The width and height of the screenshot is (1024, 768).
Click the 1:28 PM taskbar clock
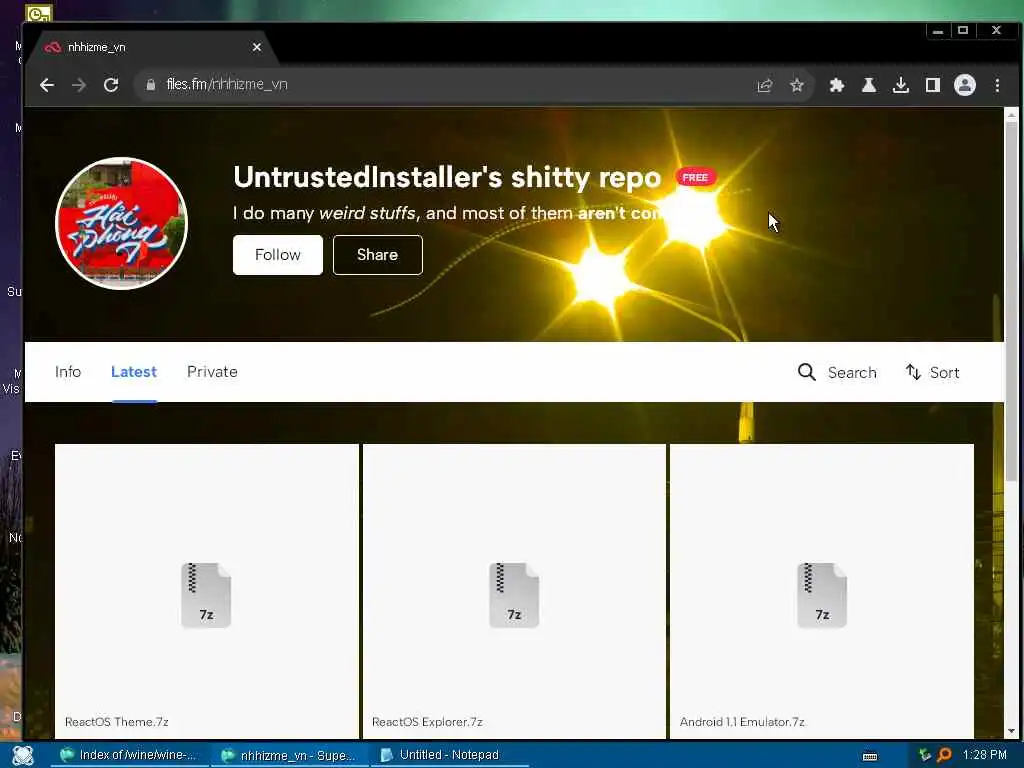(x=985, y=755)
